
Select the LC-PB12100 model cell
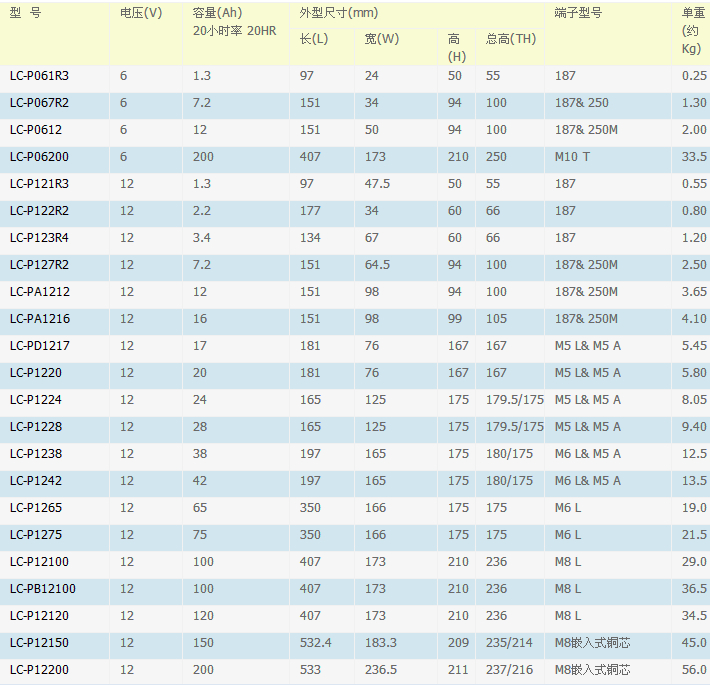(43, 589)
